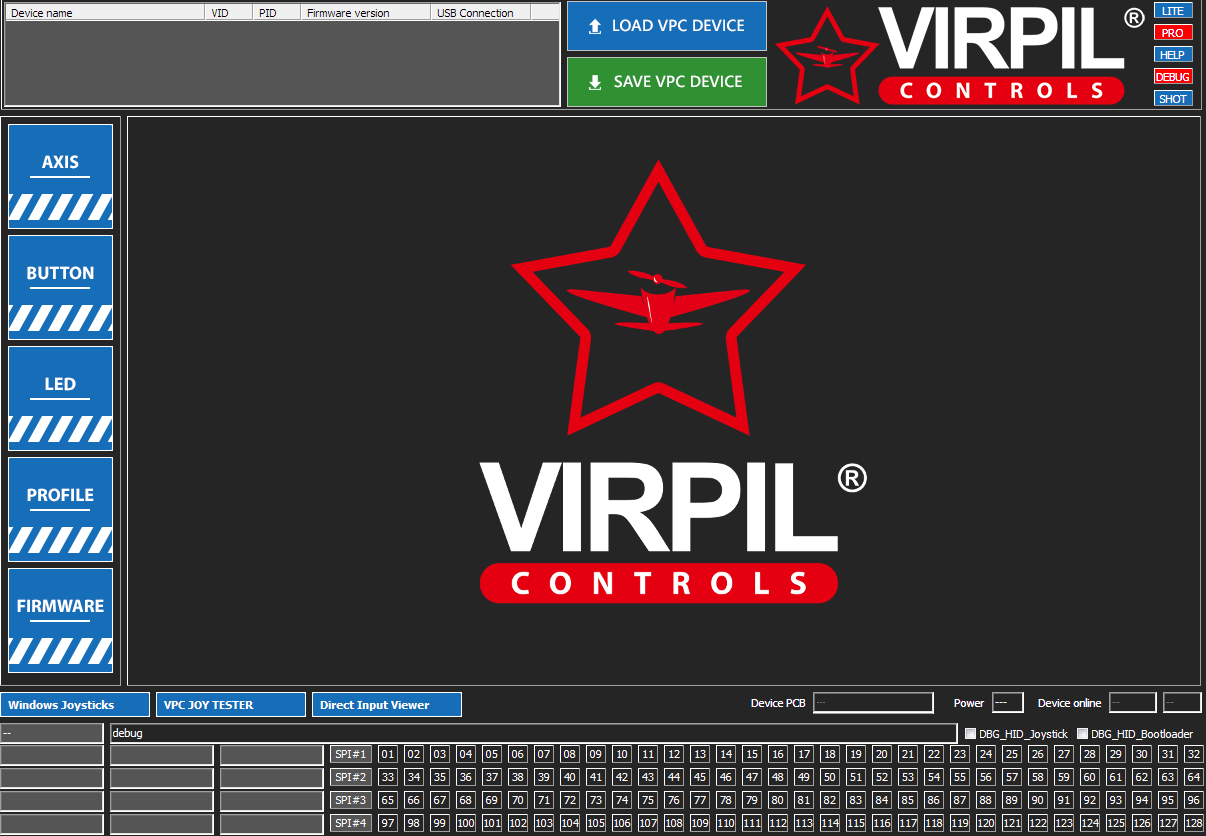Click button indicator 65
The height and width of the screenshot is (836, 1206).
pos(388,800)
